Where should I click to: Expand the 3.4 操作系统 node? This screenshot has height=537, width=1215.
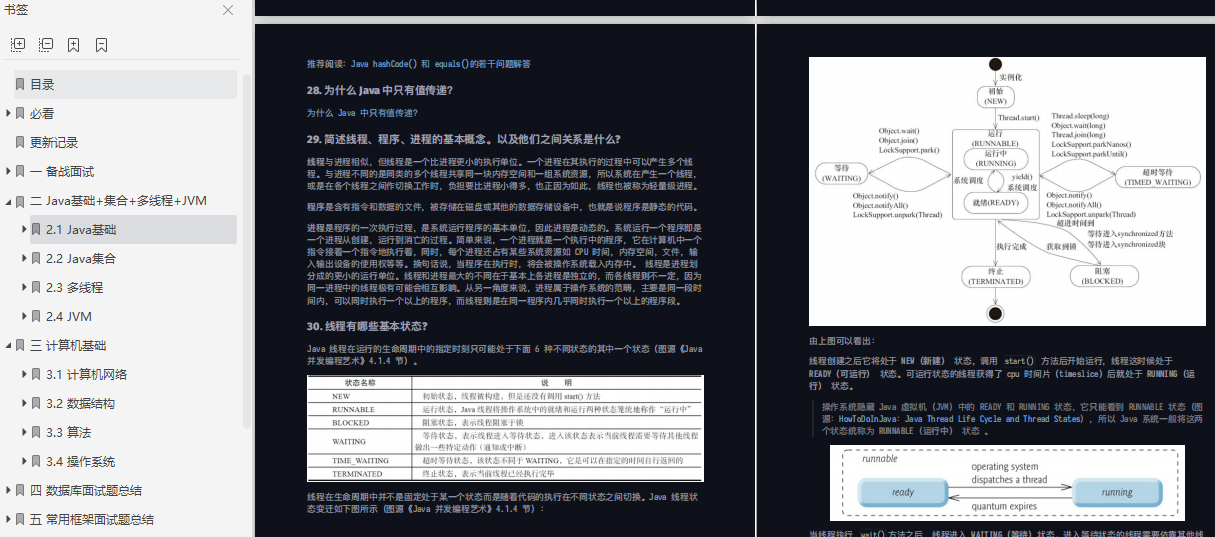click(25, 462)
